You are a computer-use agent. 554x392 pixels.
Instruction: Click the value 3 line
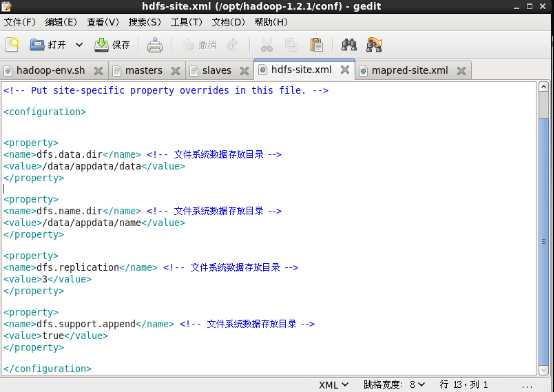[x=47, y=279]
